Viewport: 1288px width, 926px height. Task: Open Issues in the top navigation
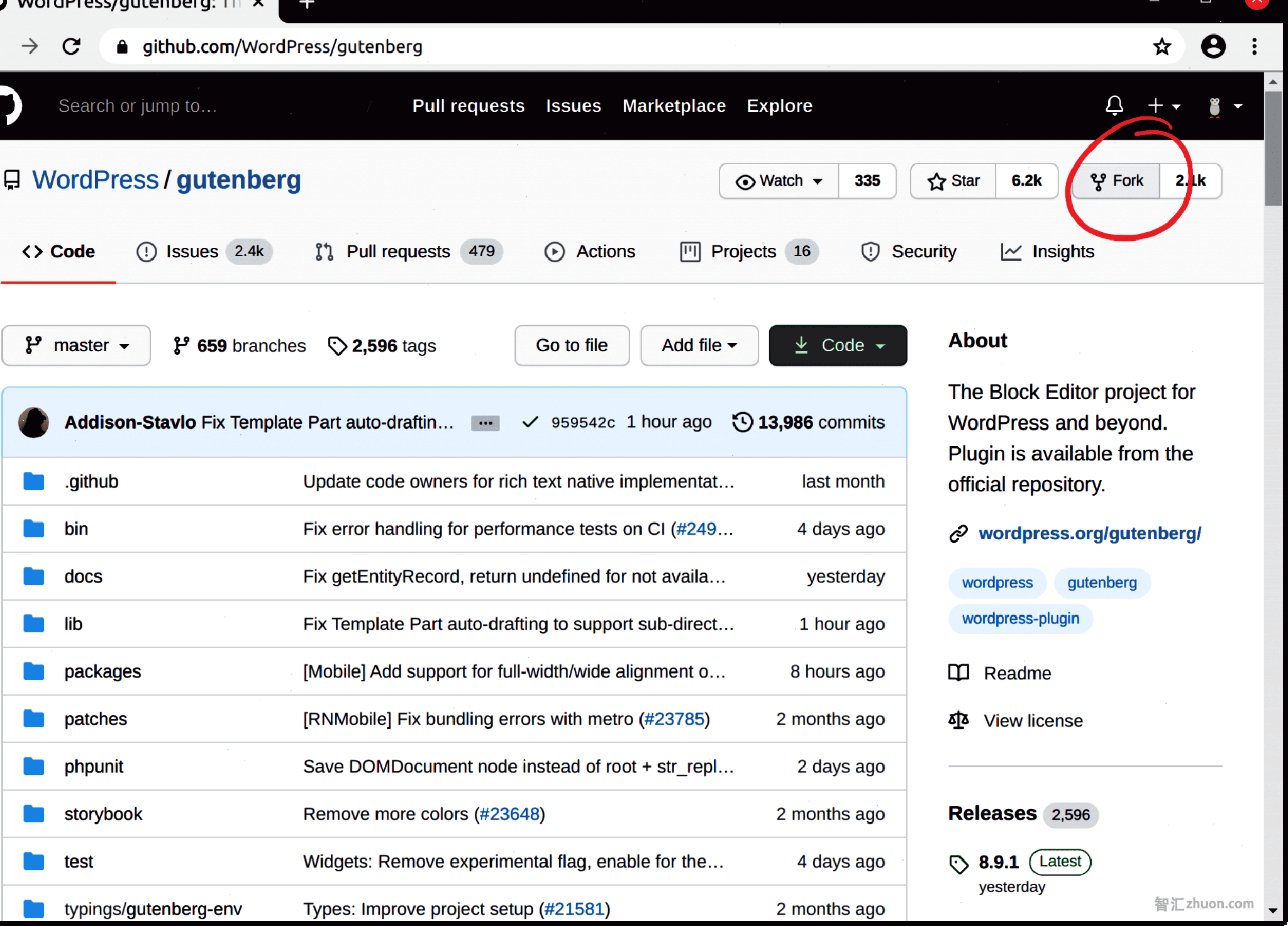click(574, 106)
